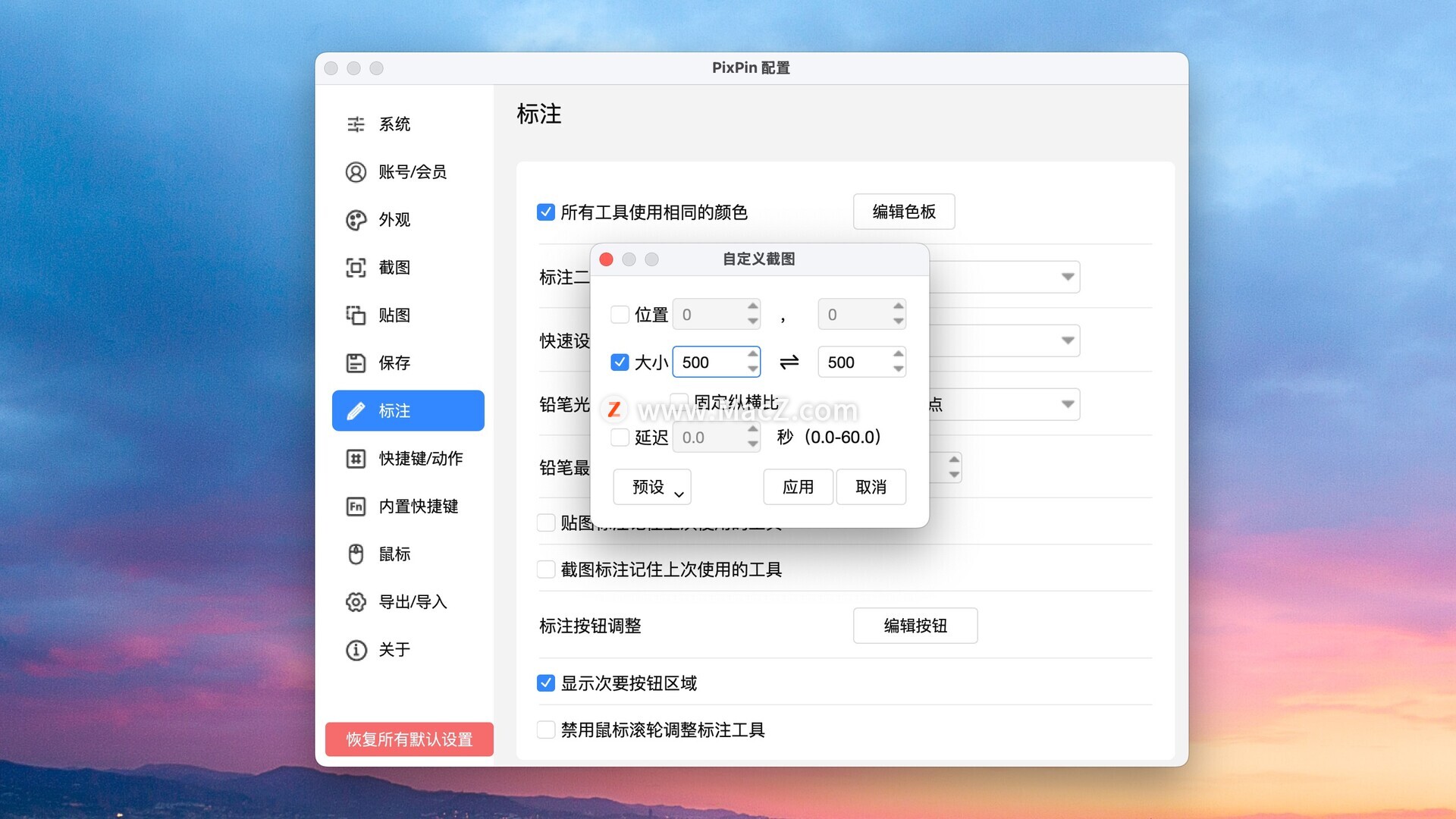Enable the 延迟 delay checkbox
1456x819 pixels.
[x=620, y=438]
